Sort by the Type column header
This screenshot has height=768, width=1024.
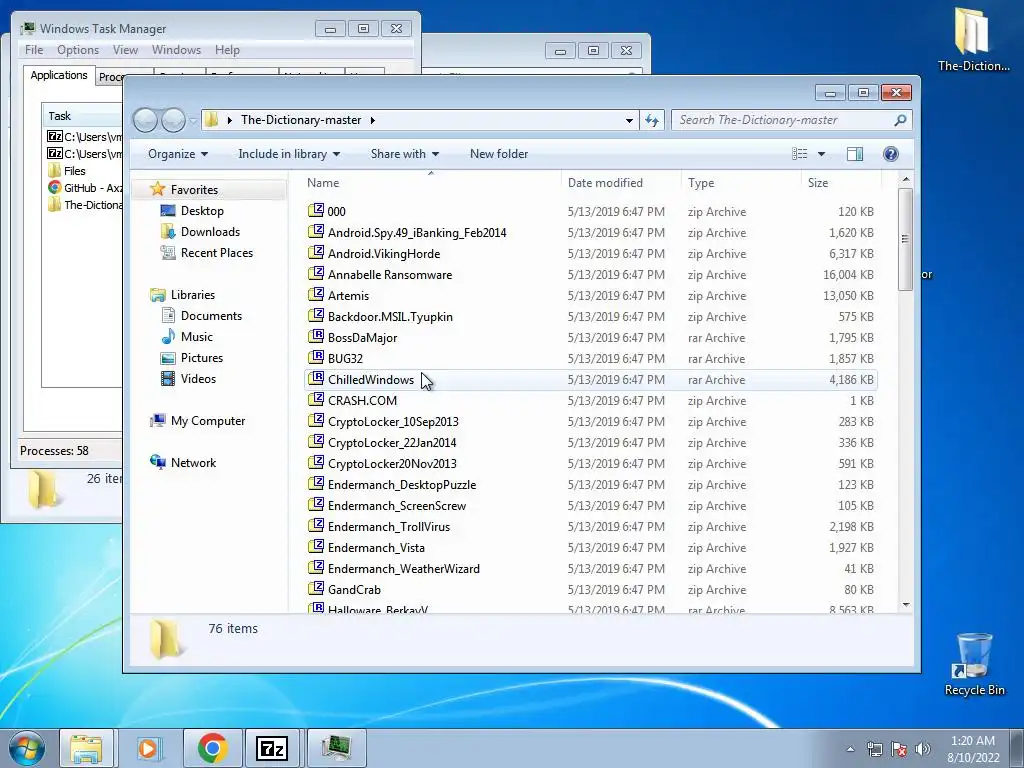click(741, 183)
